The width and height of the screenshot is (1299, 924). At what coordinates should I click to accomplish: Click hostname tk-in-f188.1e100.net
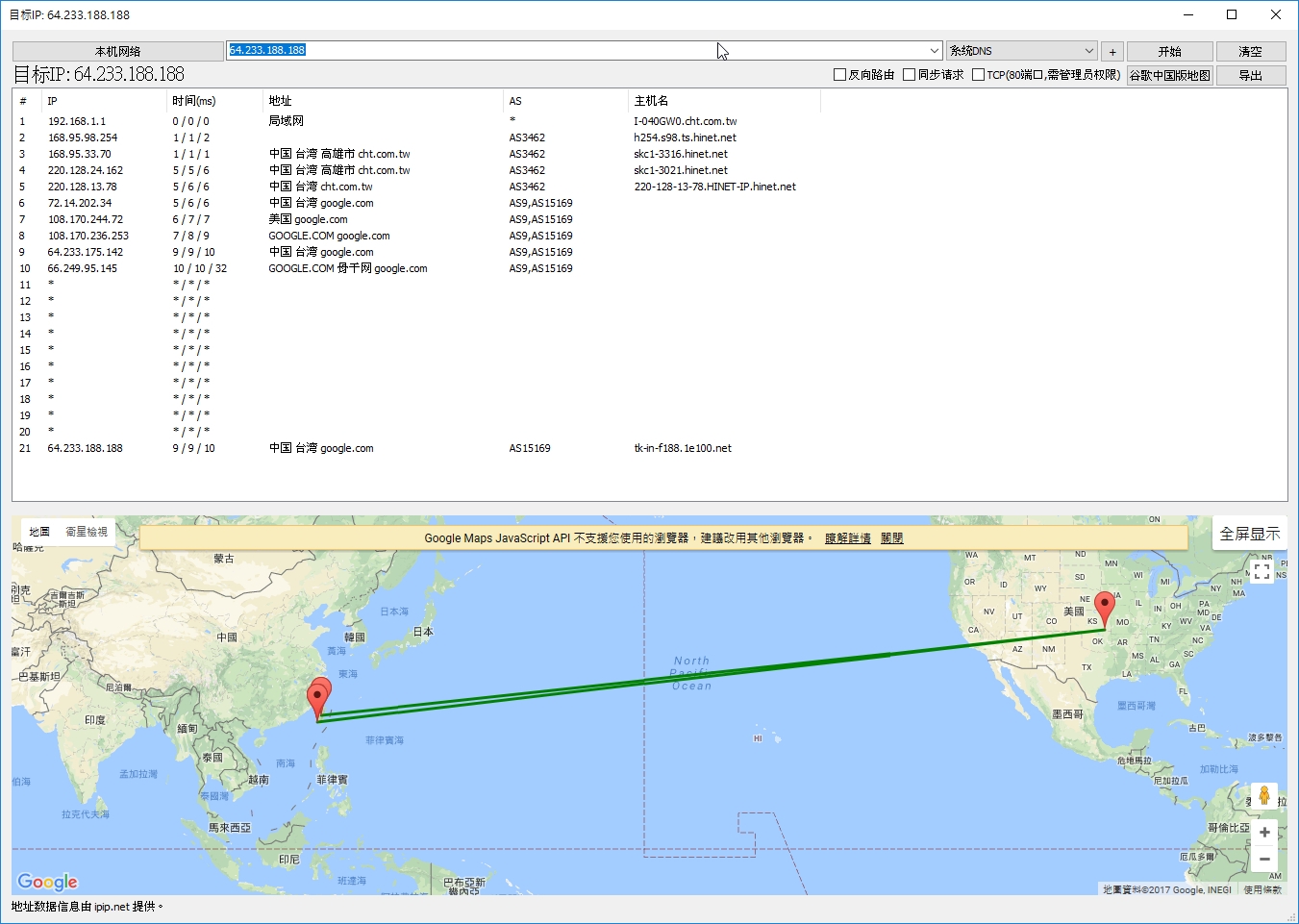[x=683, y=448]
